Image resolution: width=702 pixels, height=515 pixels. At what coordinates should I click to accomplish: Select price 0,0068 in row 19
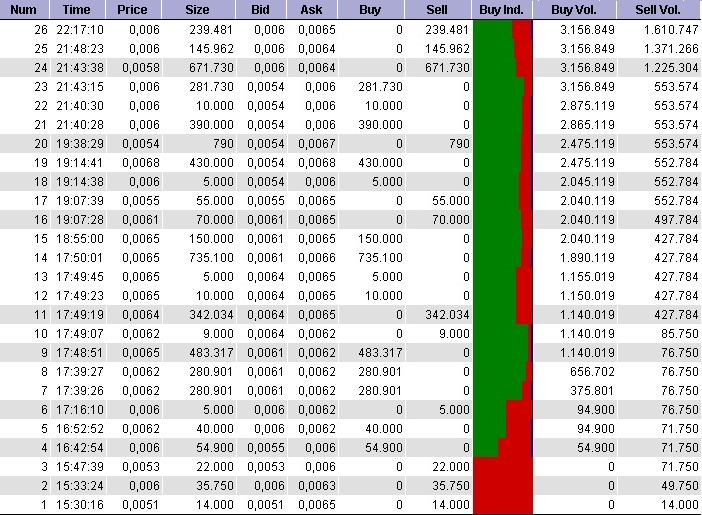(141, 163)
